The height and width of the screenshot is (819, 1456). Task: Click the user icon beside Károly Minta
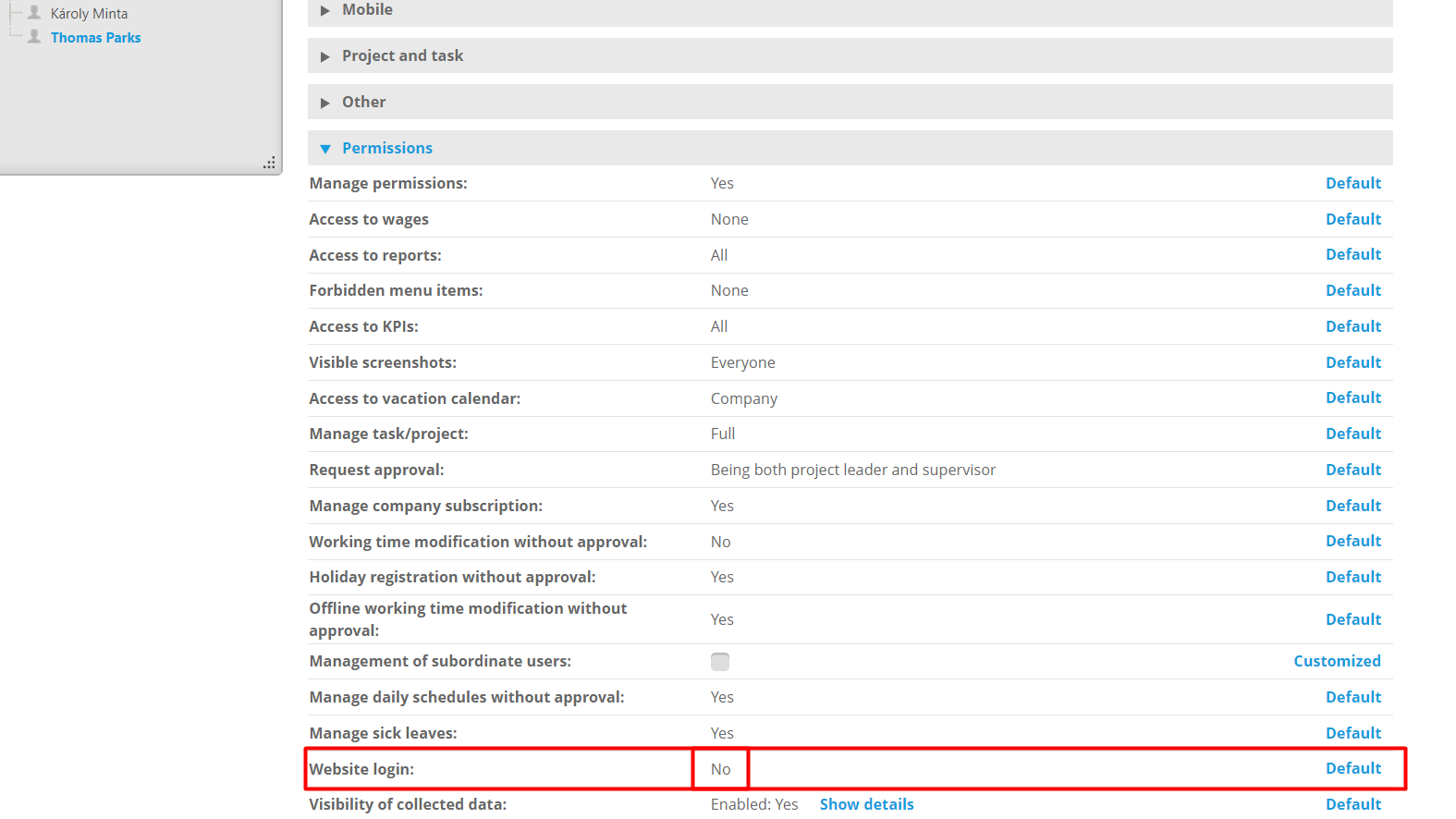[x=34, y=13]
